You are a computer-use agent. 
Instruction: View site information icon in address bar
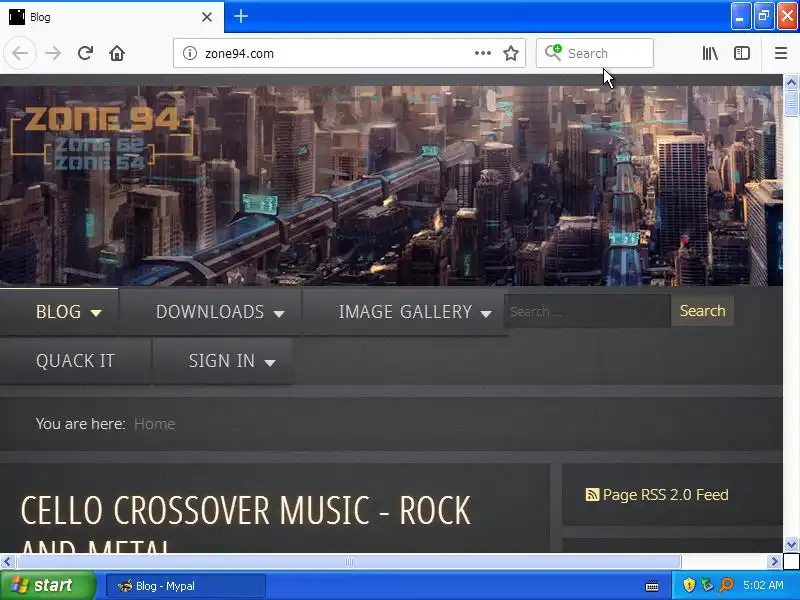[x=190, y=53]
